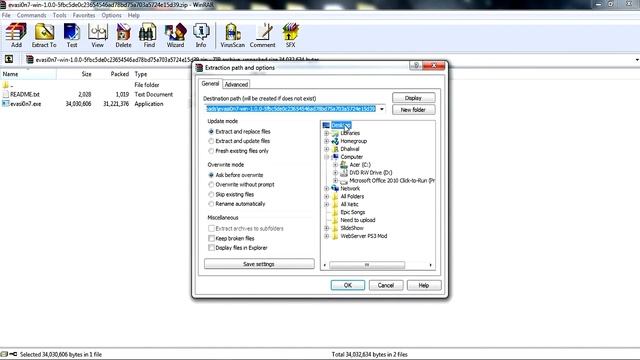This screenshot has height=360, width=640.
Task: Select the Desktop node in tree
Action: (x=341, y=125)
